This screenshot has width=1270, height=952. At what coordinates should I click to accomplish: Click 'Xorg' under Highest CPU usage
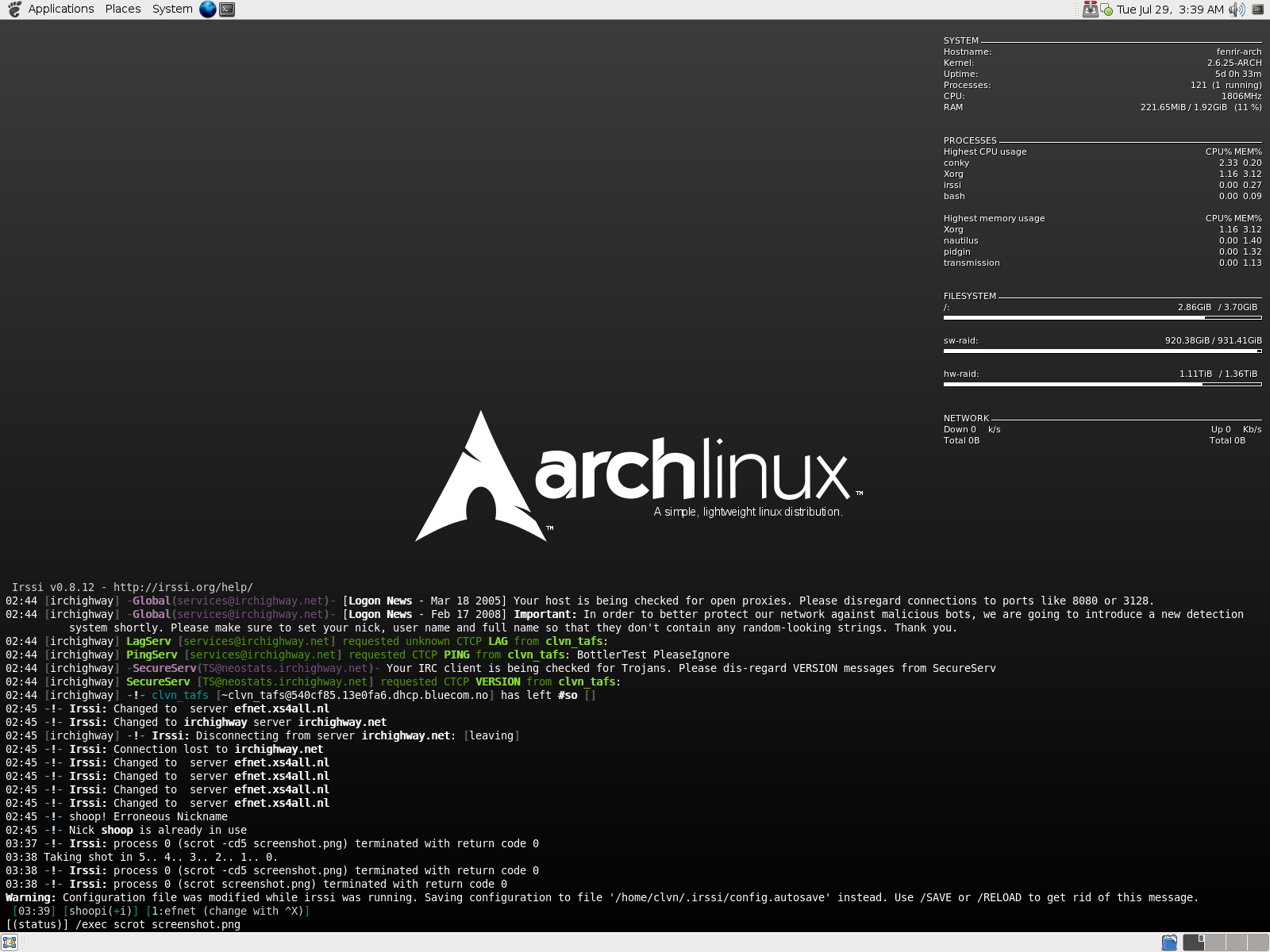953,174
